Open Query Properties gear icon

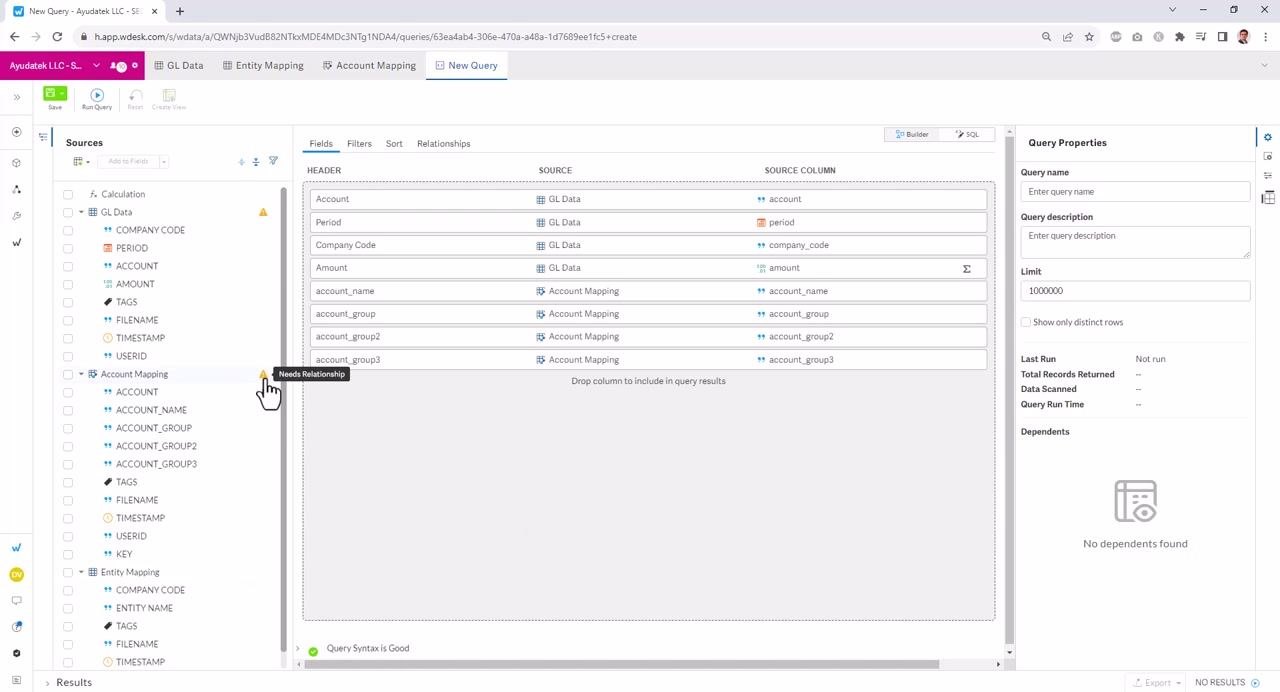1268,137
